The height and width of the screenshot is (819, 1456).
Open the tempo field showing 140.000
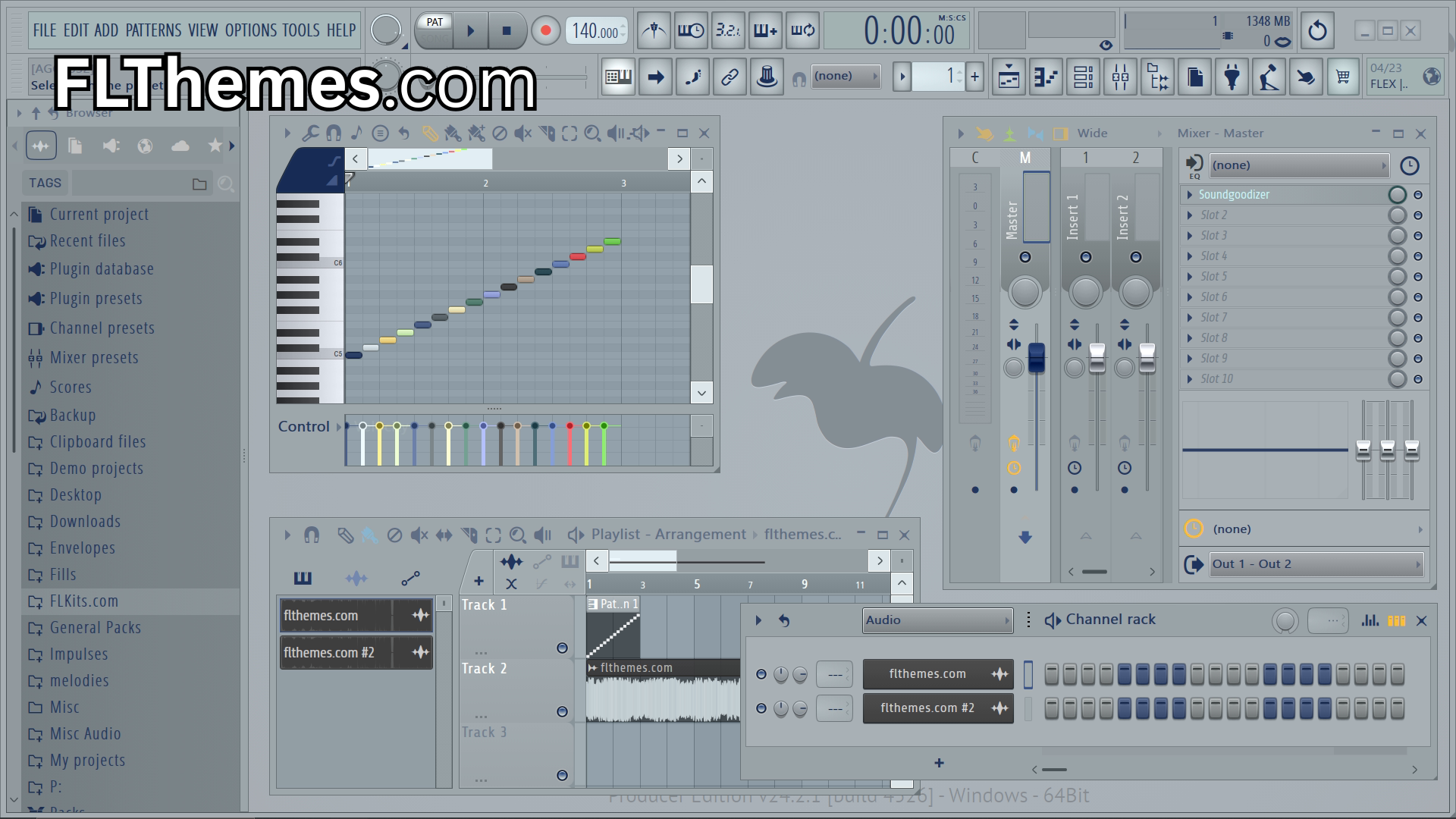596,31
